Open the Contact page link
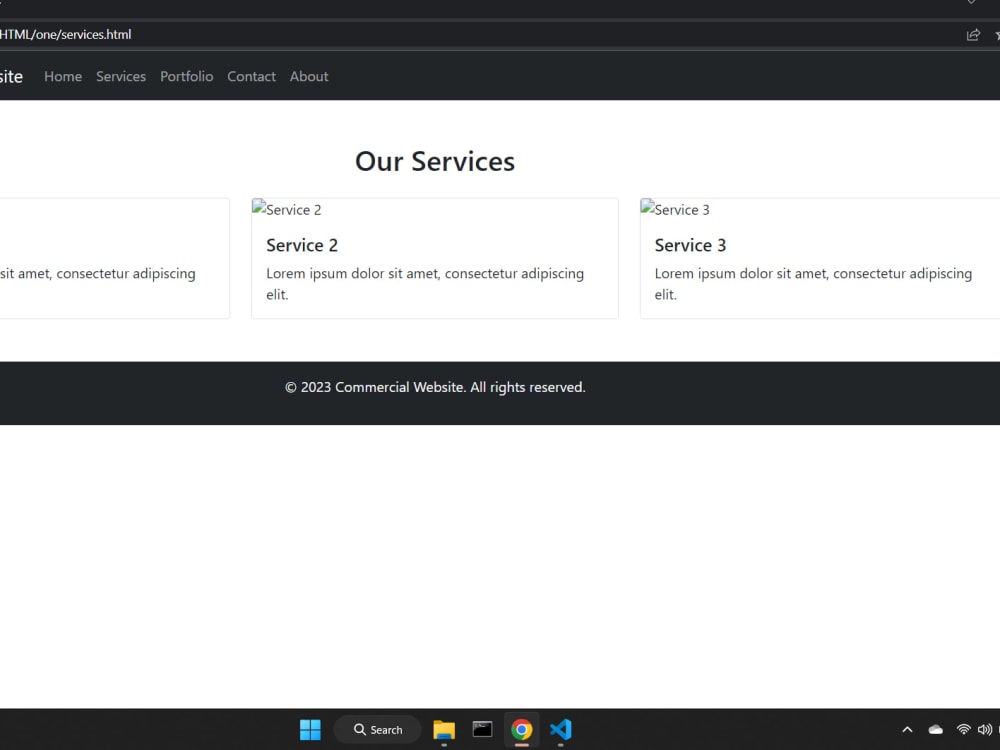This screenshot has width=1000, height=750. coord(251,76)
